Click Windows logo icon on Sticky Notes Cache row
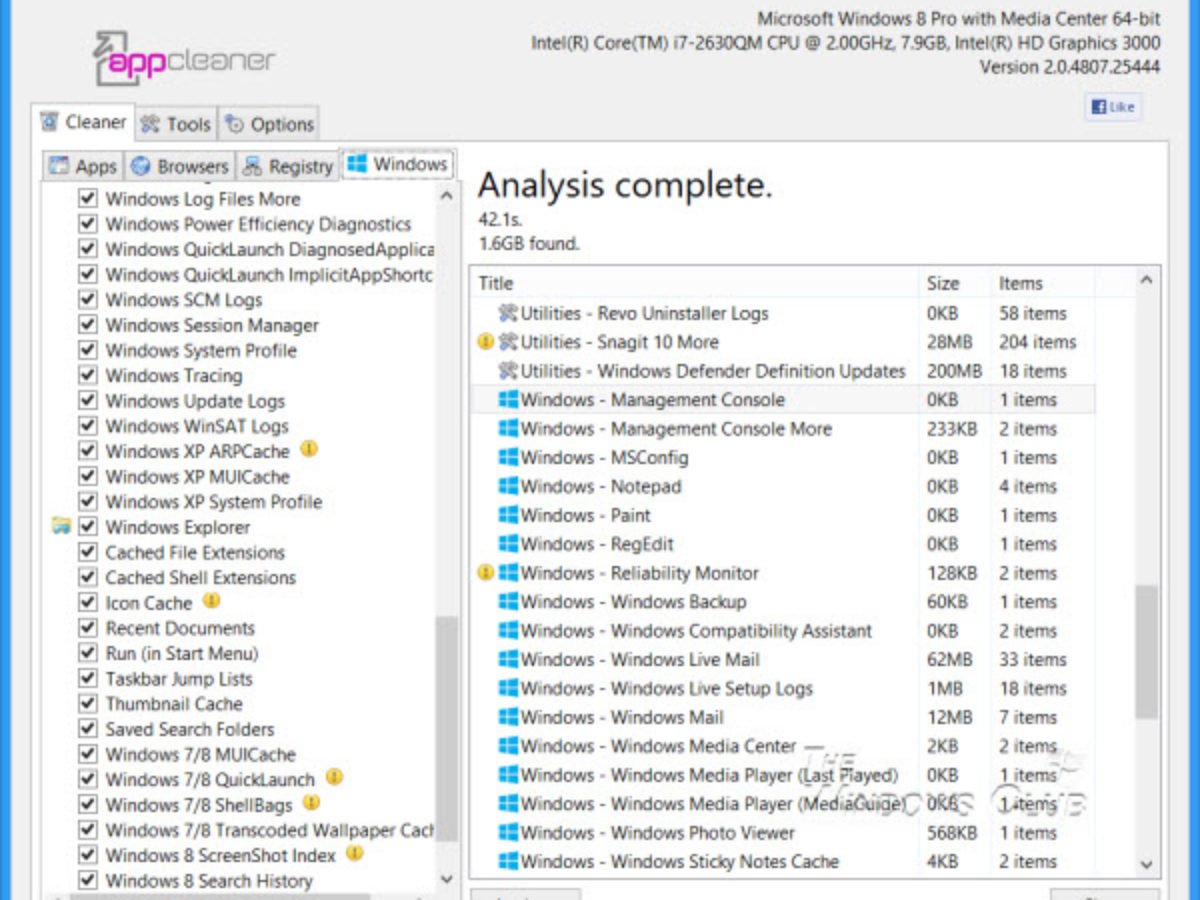Screen dimensions: 1200x900 tap(508, 861)
